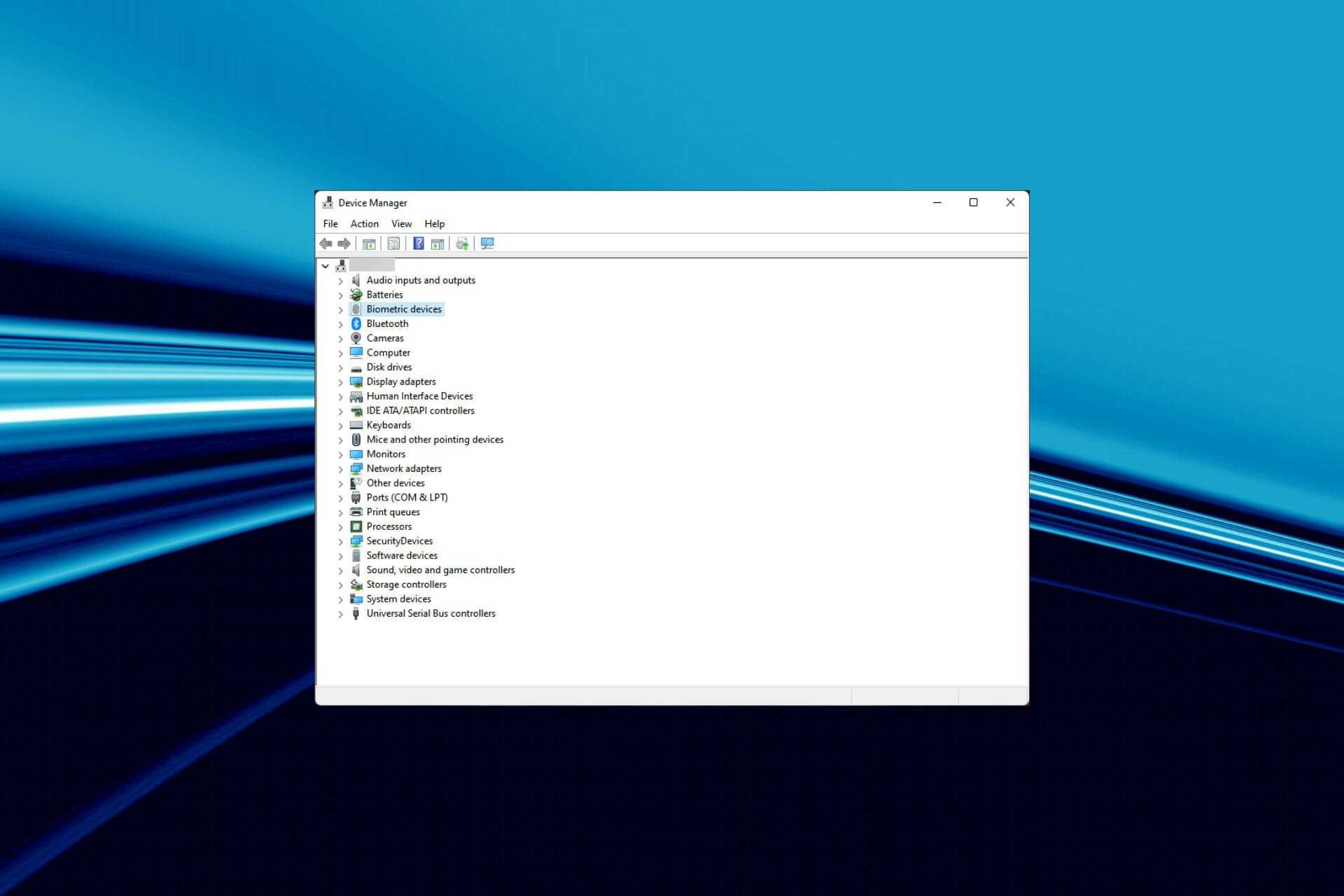Select the 'Processors' label
Viewport: 1344px width, 896px height.
point(389,526)
